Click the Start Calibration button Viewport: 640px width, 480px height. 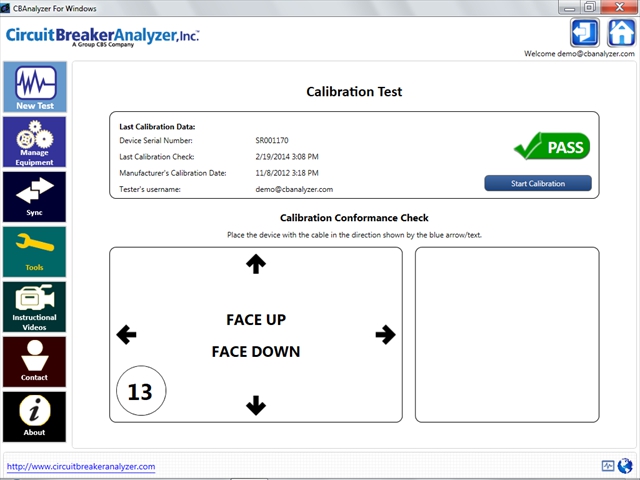click(x=538, y=183)
